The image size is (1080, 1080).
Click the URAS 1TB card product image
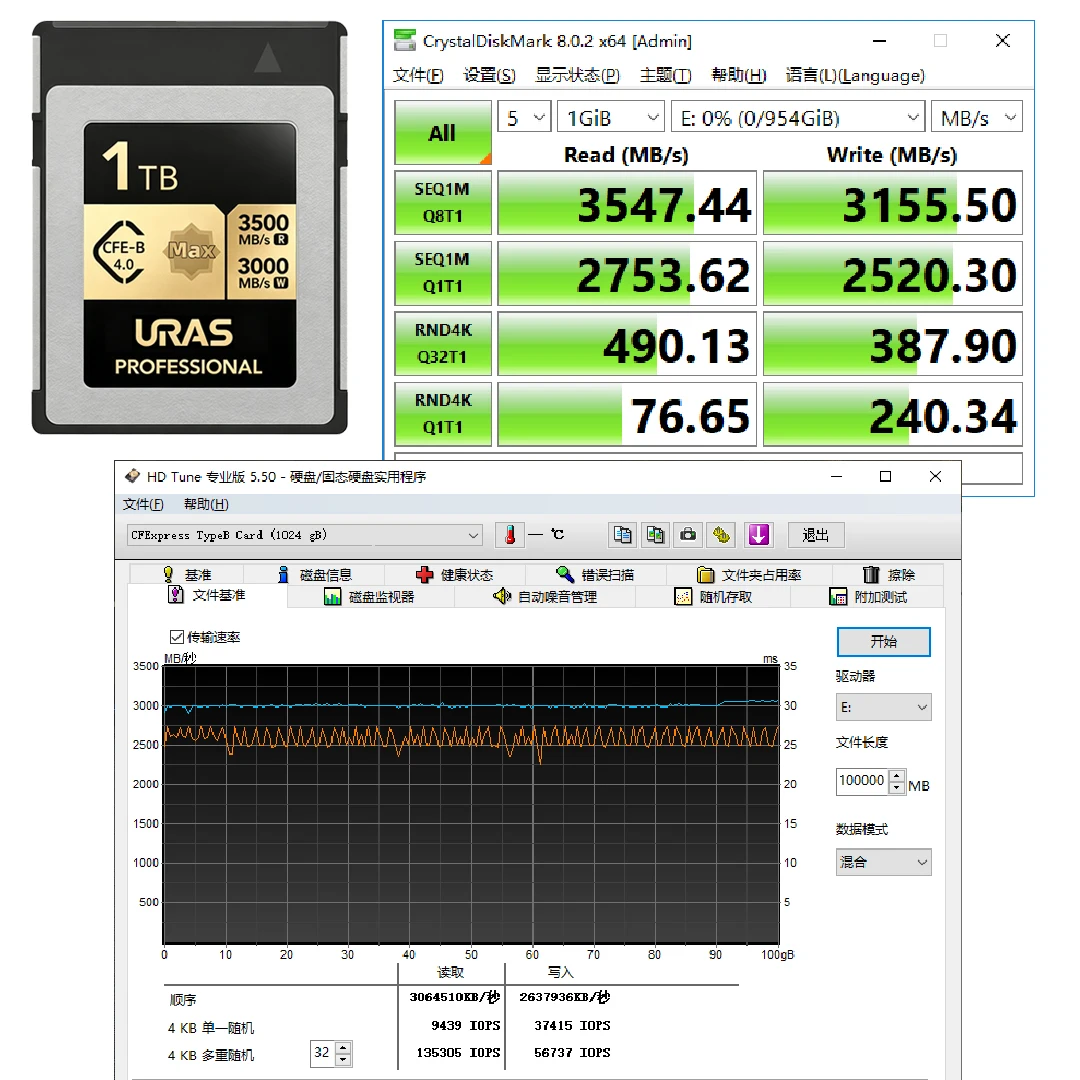point(190,227)
